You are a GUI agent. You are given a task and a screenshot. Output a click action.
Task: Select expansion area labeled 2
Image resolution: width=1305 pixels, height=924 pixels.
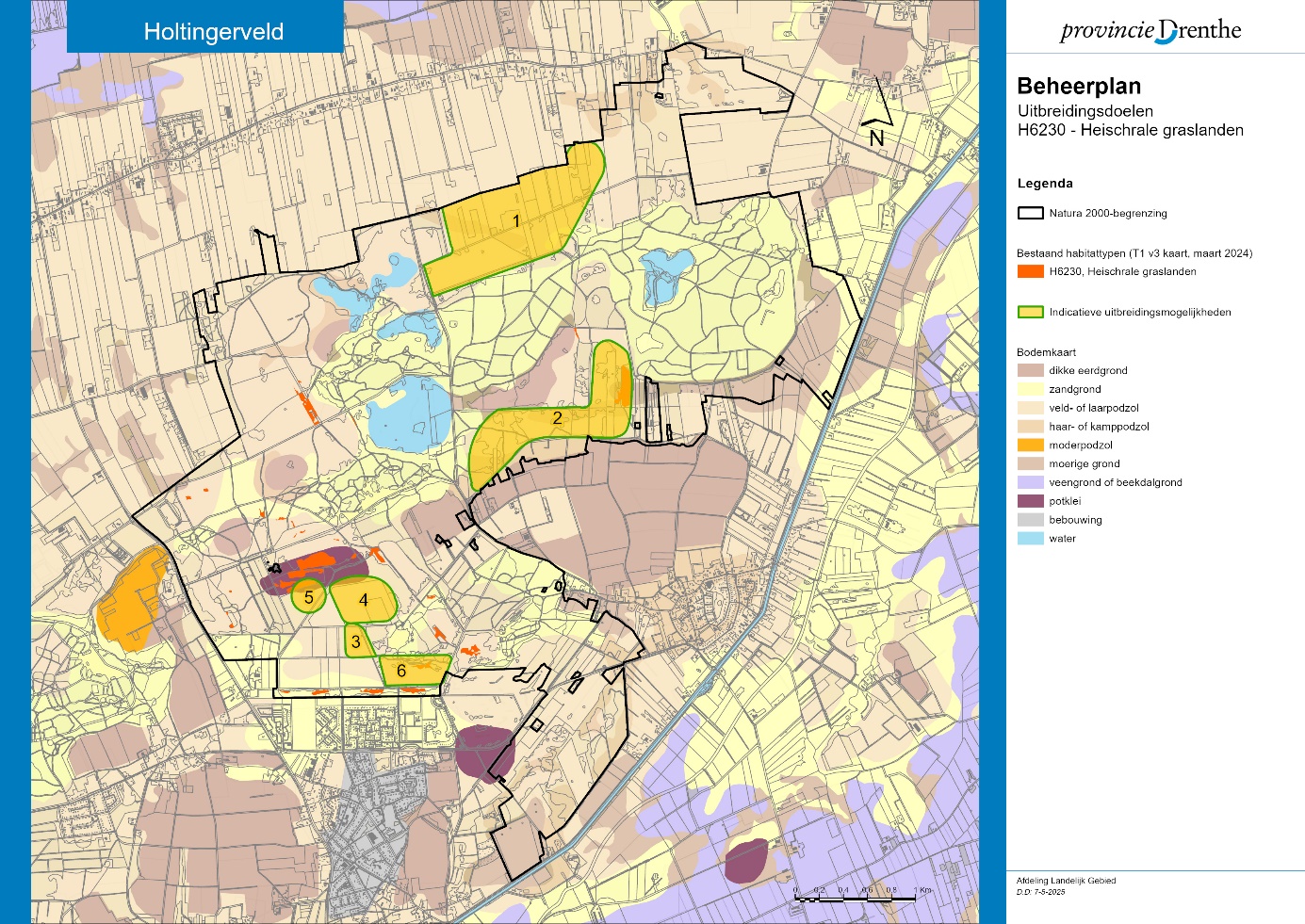[x=557, y=418]
